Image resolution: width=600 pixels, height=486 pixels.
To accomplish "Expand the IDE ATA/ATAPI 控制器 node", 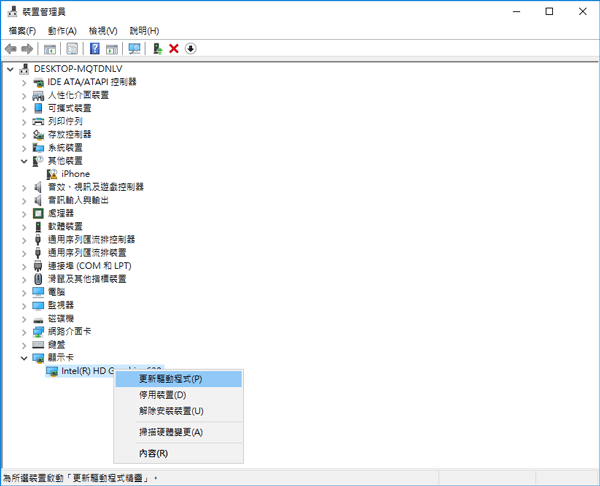I will tap(24, 83).
